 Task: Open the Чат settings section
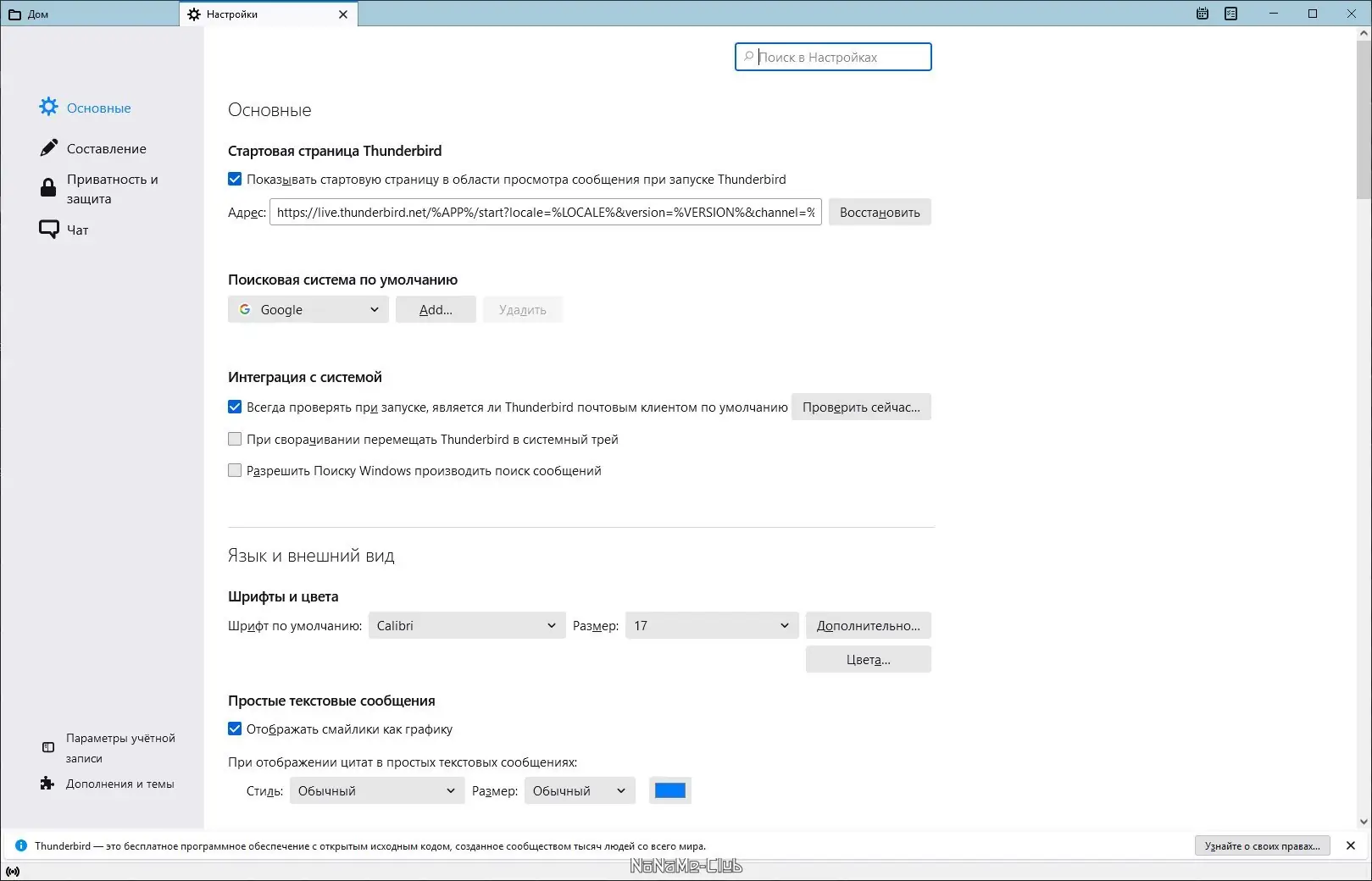(x=77, y=230)
